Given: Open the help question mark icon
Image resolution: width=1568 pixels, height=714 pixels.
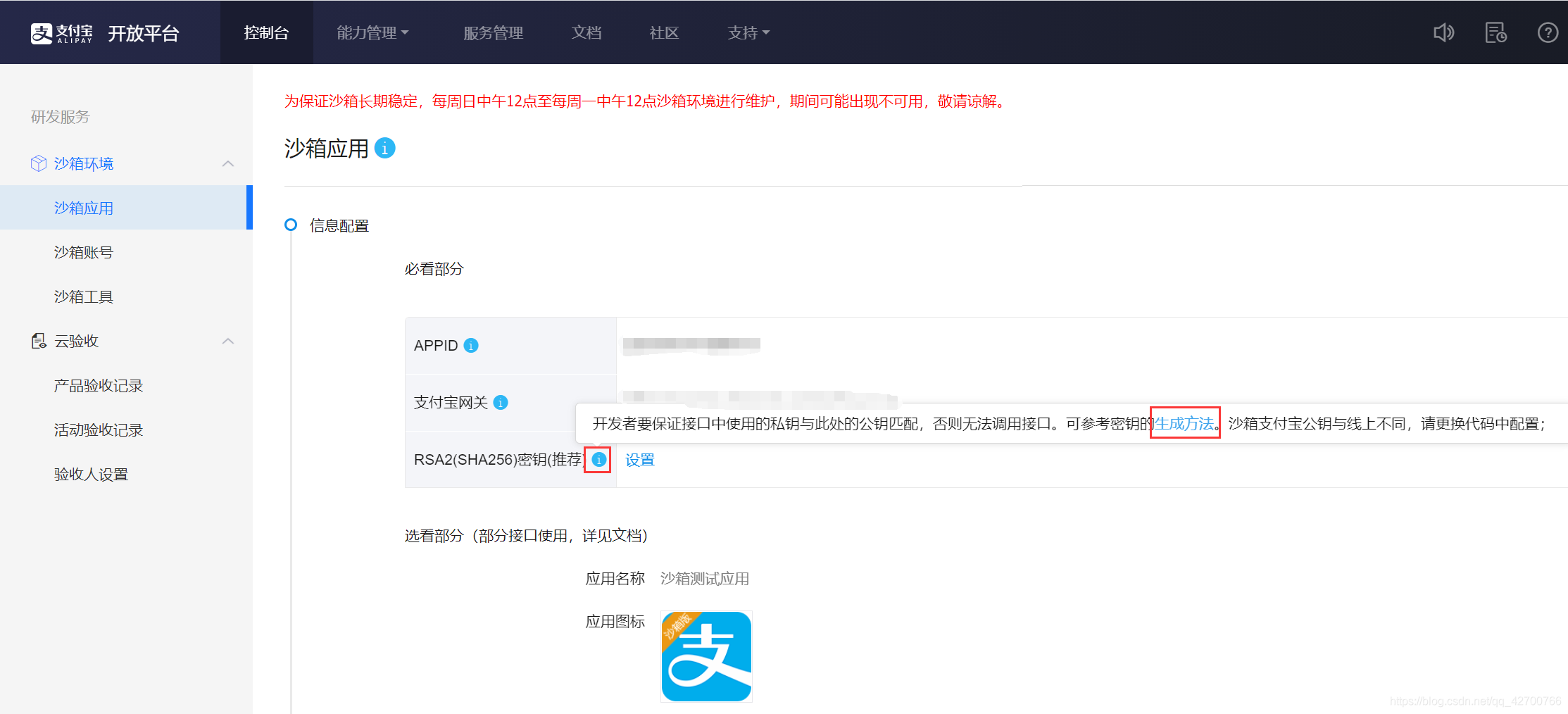Looking at the screenshot, I should coord(1548,32).
